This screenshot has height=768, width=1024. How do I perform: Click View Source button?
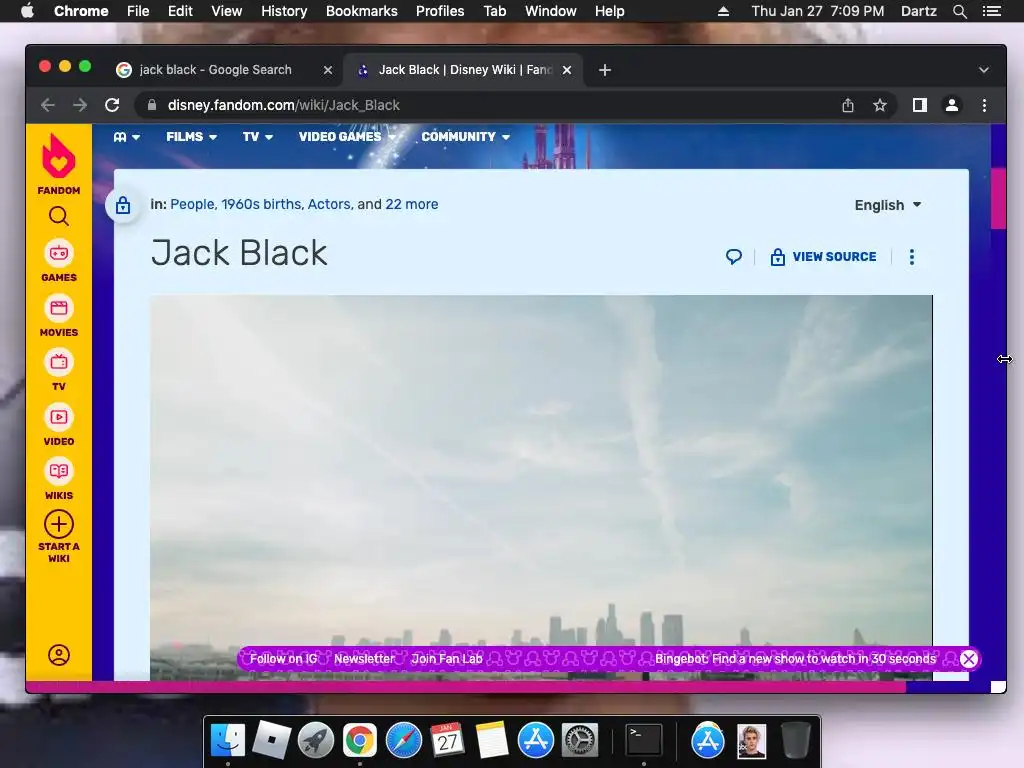click(x=824, y=257)
